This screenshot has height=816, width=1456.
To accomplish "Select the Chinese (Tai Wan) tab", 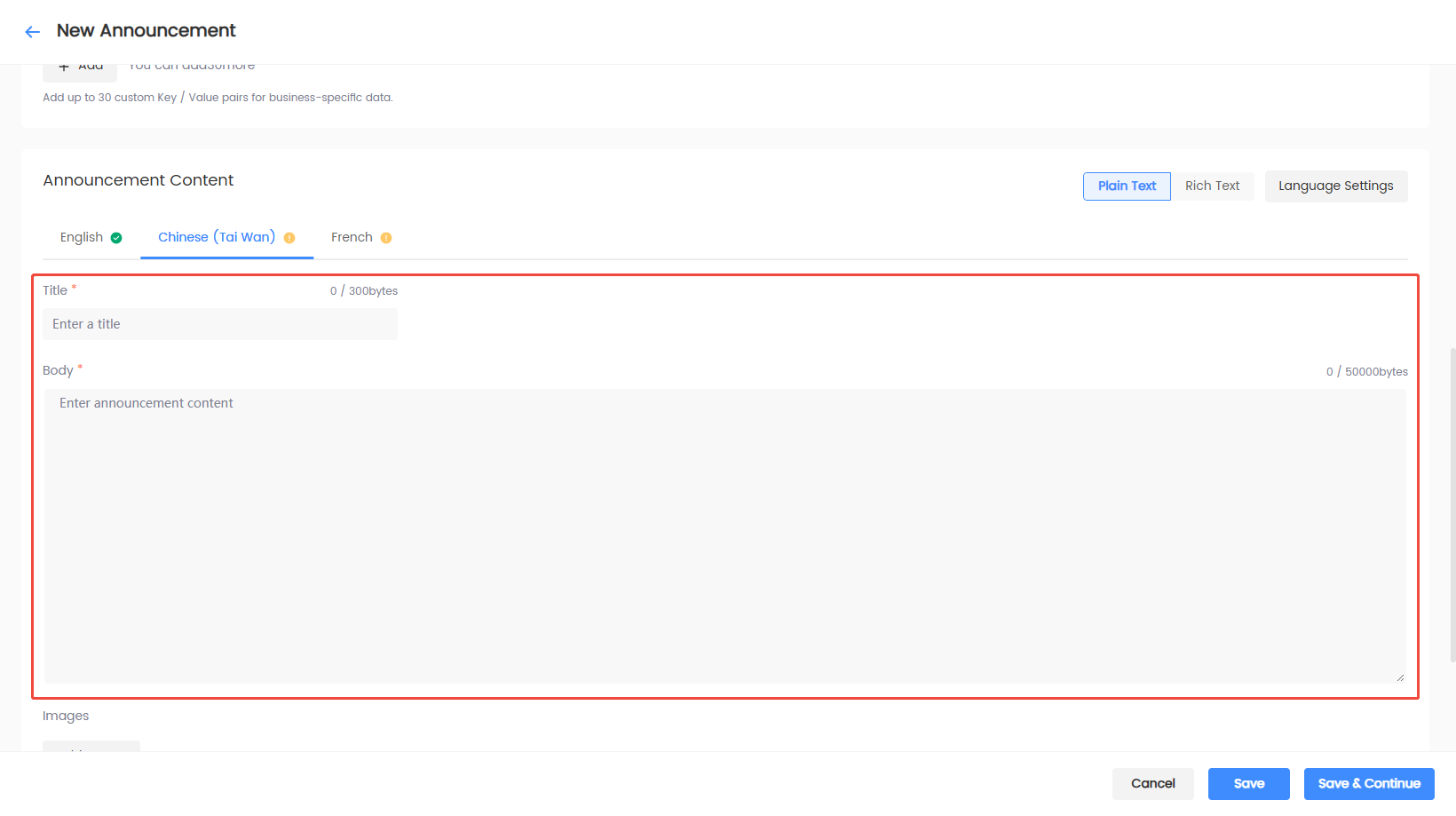I will tap(226, 238).
